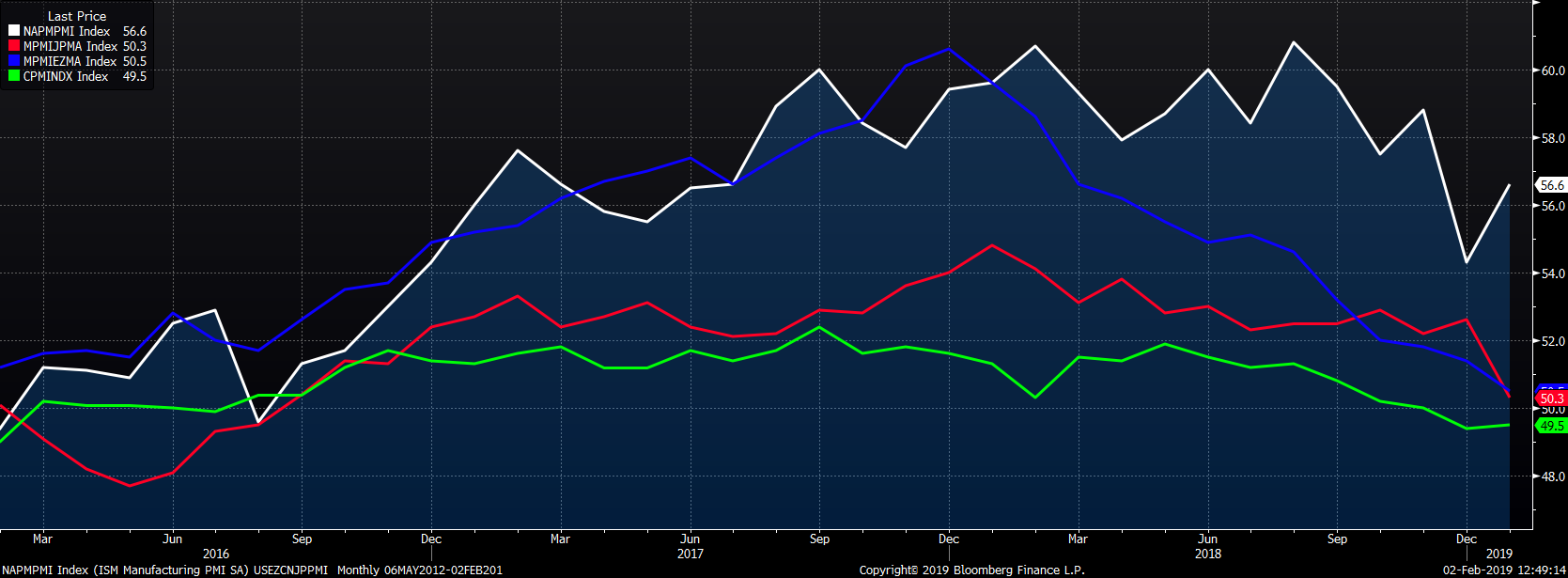The width and height of the screenshot is (1568, 578).
Task: Click the 2019 year label on x-axis
Action: [x=1499, y=554]
